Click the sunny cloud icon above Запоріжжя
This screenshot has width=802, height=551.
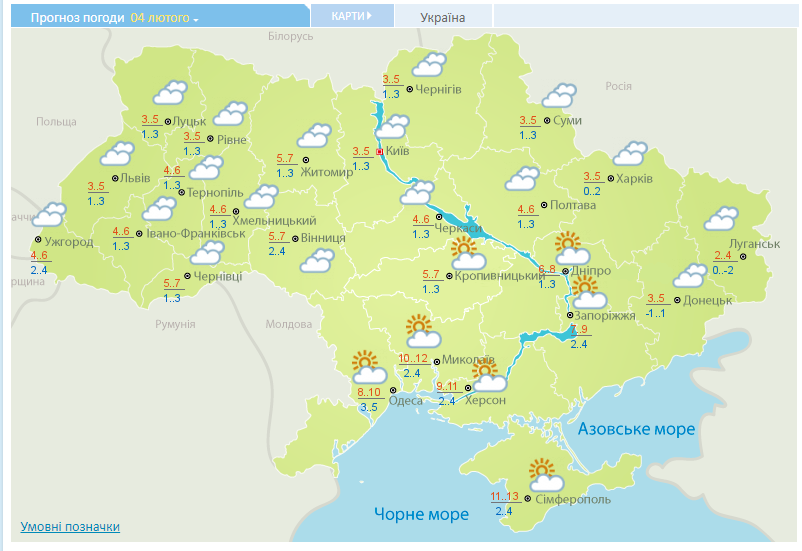pyautogui.click(x=588, y=292)
